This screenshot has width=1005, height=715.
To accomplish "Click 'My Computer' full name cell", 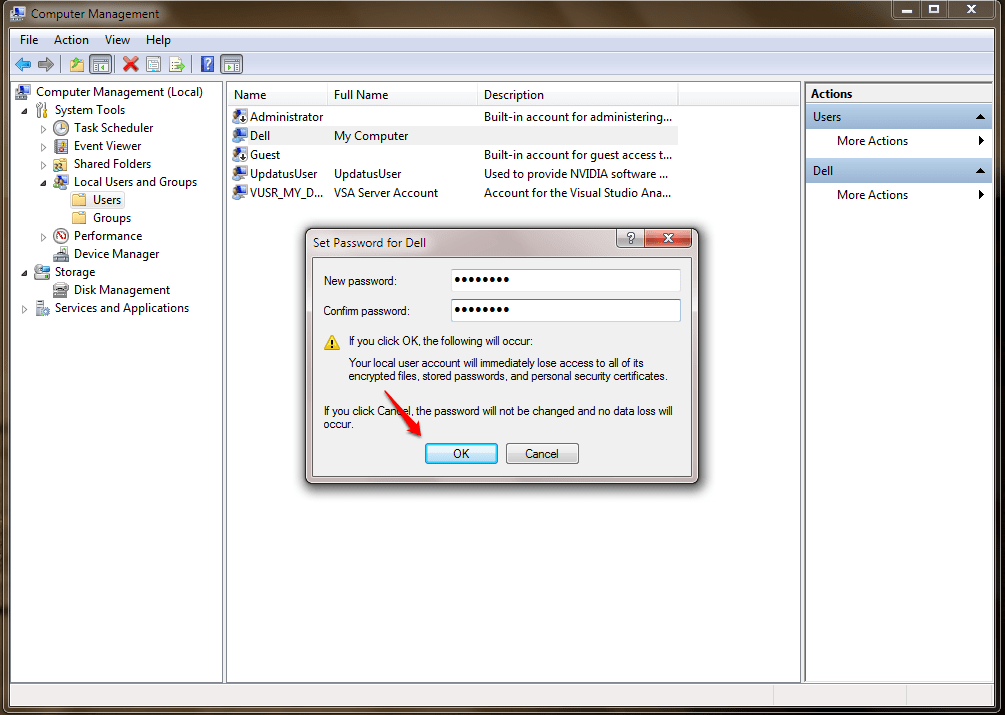I will coord(371,136).
